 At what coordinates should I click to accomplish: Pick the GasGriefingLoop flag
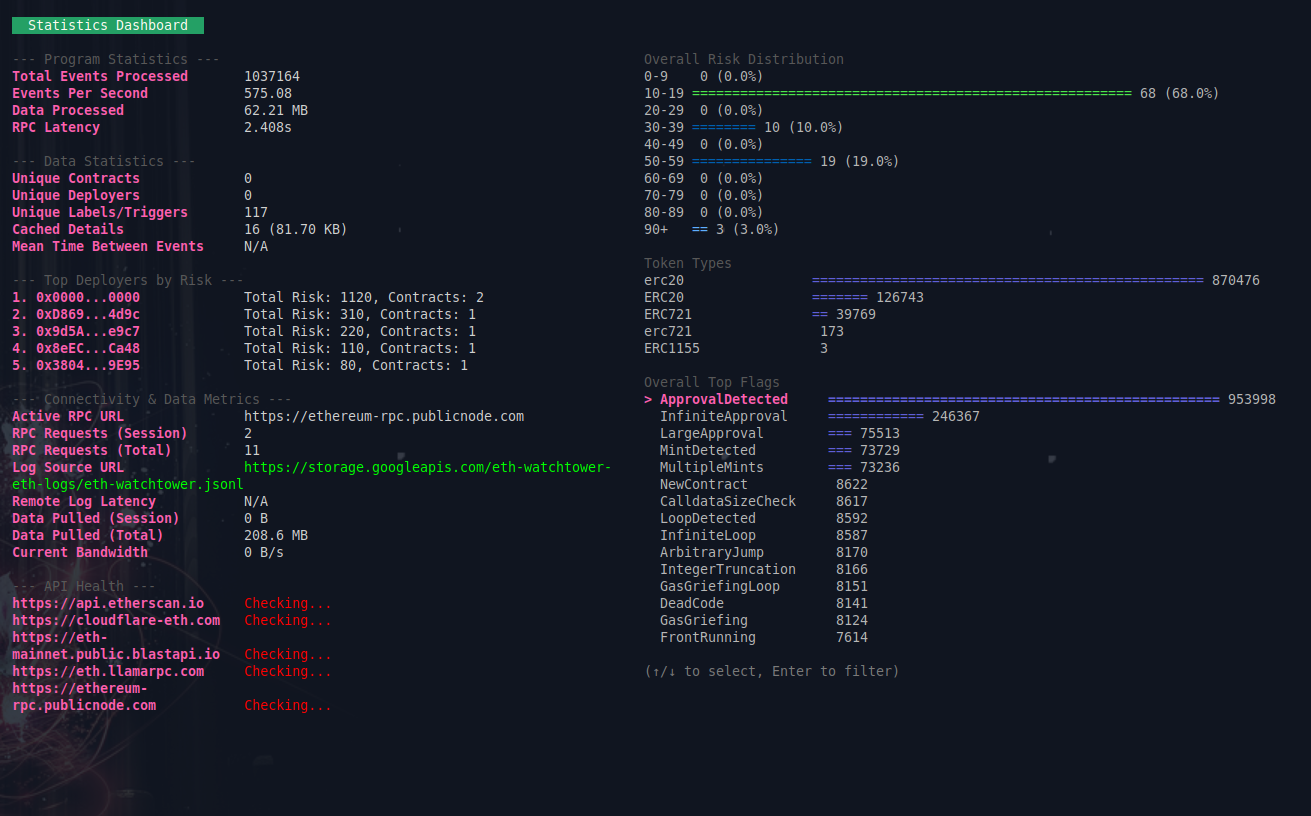tap(719, 587)
